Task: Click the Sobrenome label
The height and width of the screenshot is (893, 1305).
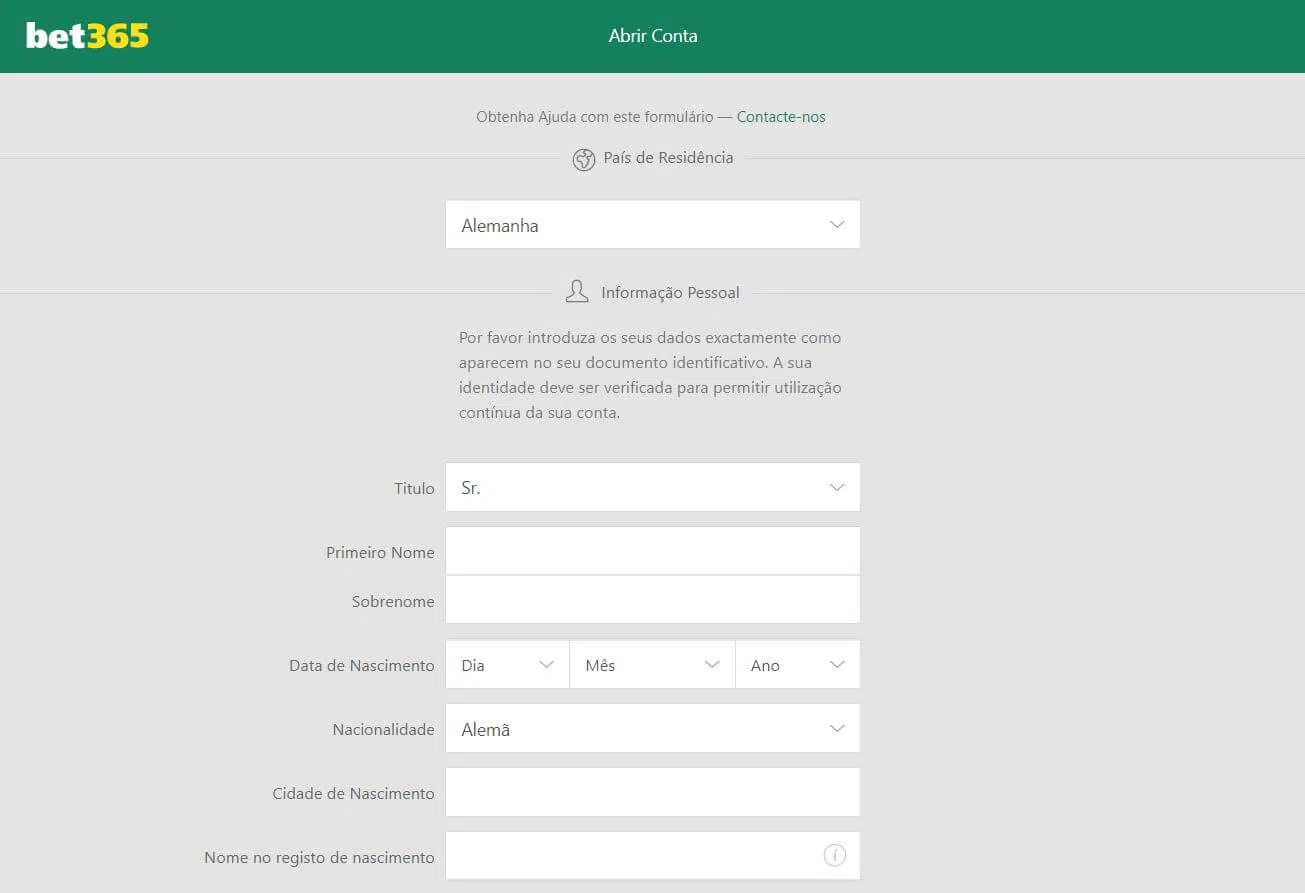Action: pos(393,602)
